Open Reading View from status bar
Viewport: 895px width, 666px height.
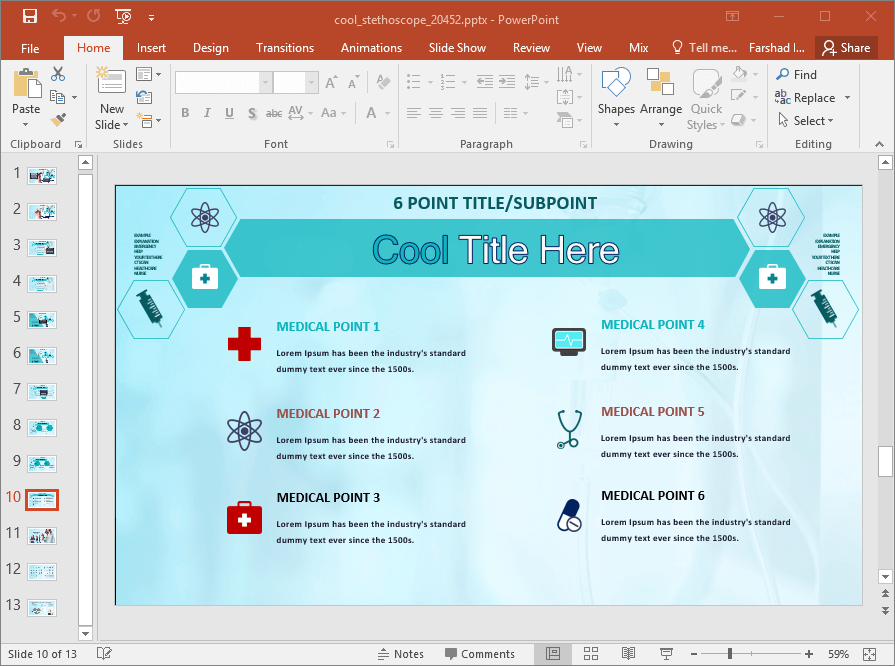tap(628, 654)
